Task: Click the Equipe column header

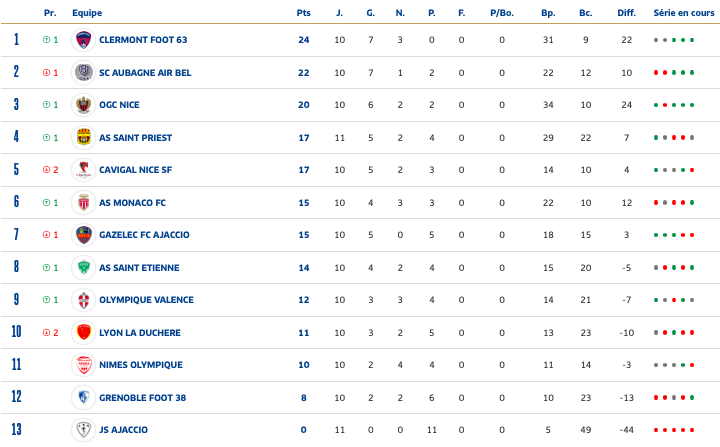Action: (87, 13)
